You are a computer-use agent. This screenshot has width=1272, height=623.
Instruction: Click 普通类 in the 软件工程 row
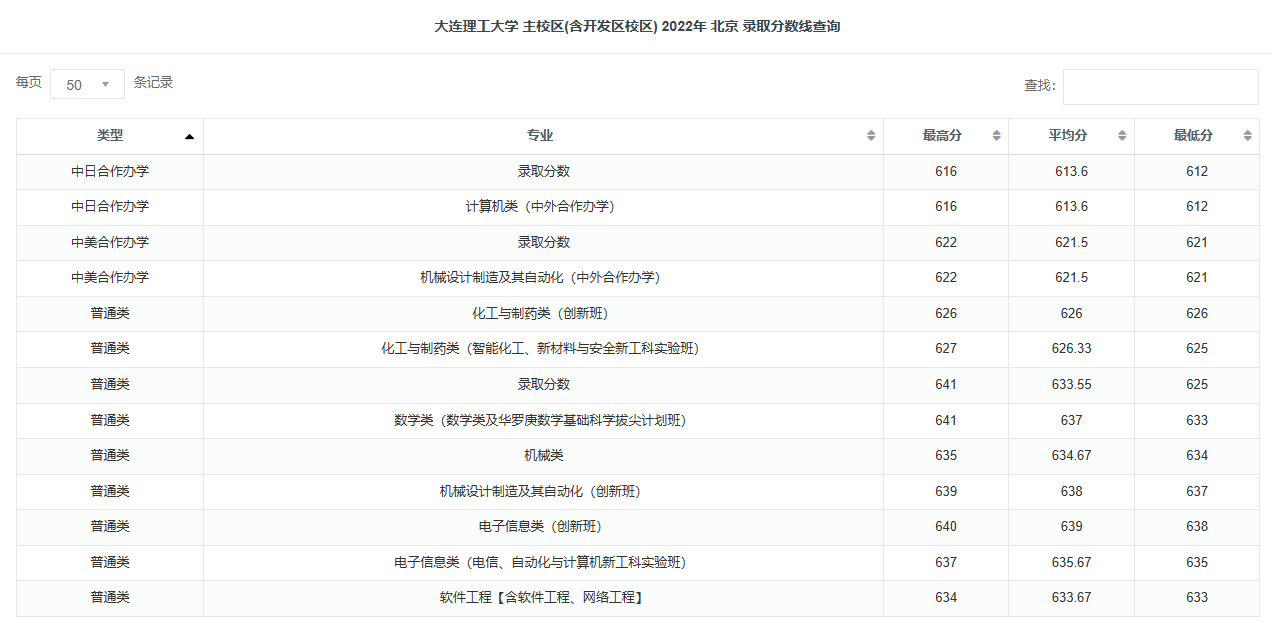point(110,598)
